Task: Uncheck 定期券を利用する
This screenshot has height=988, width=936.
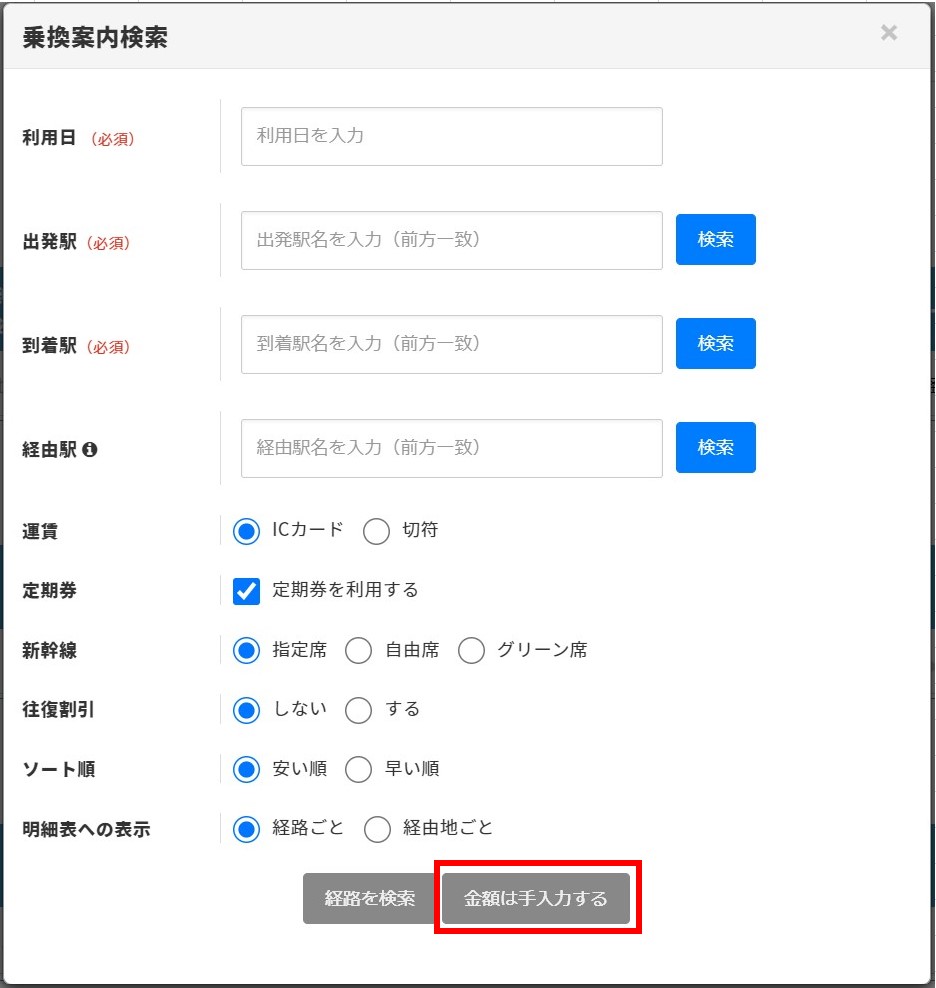Action: [246, 590]
